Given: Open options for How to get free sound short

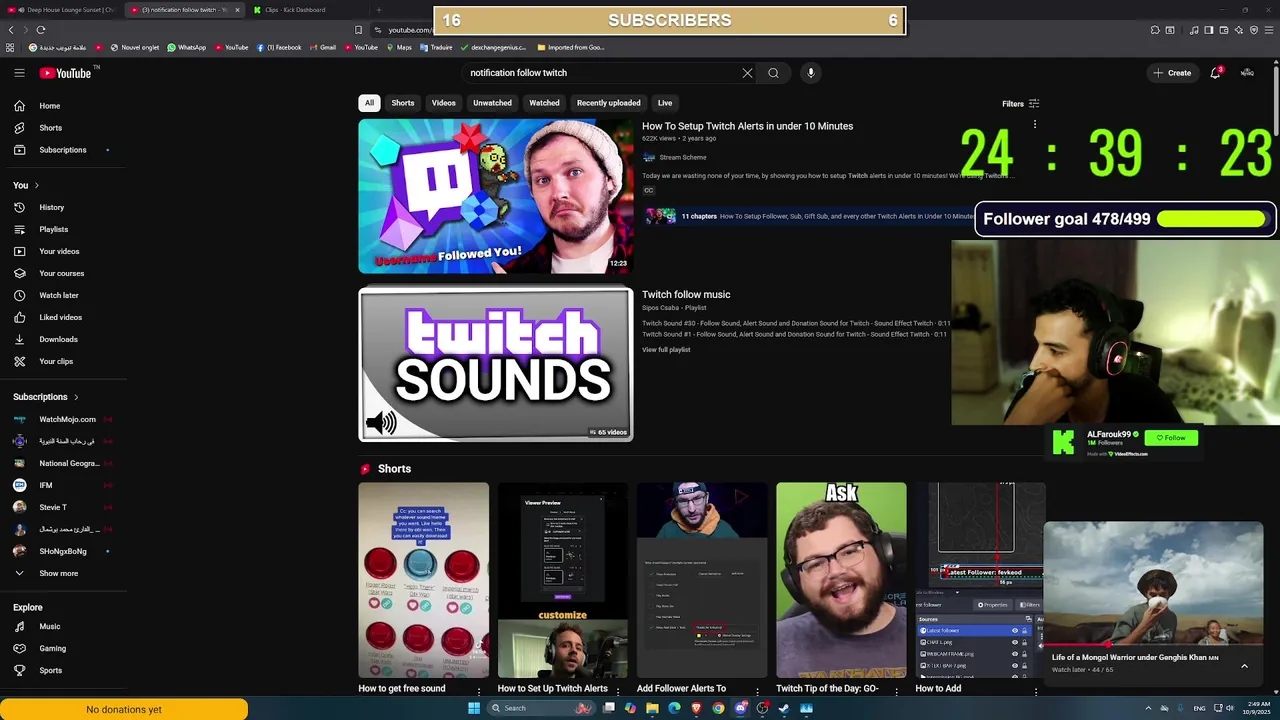Looking at the screenshot, I should [479, 690].
